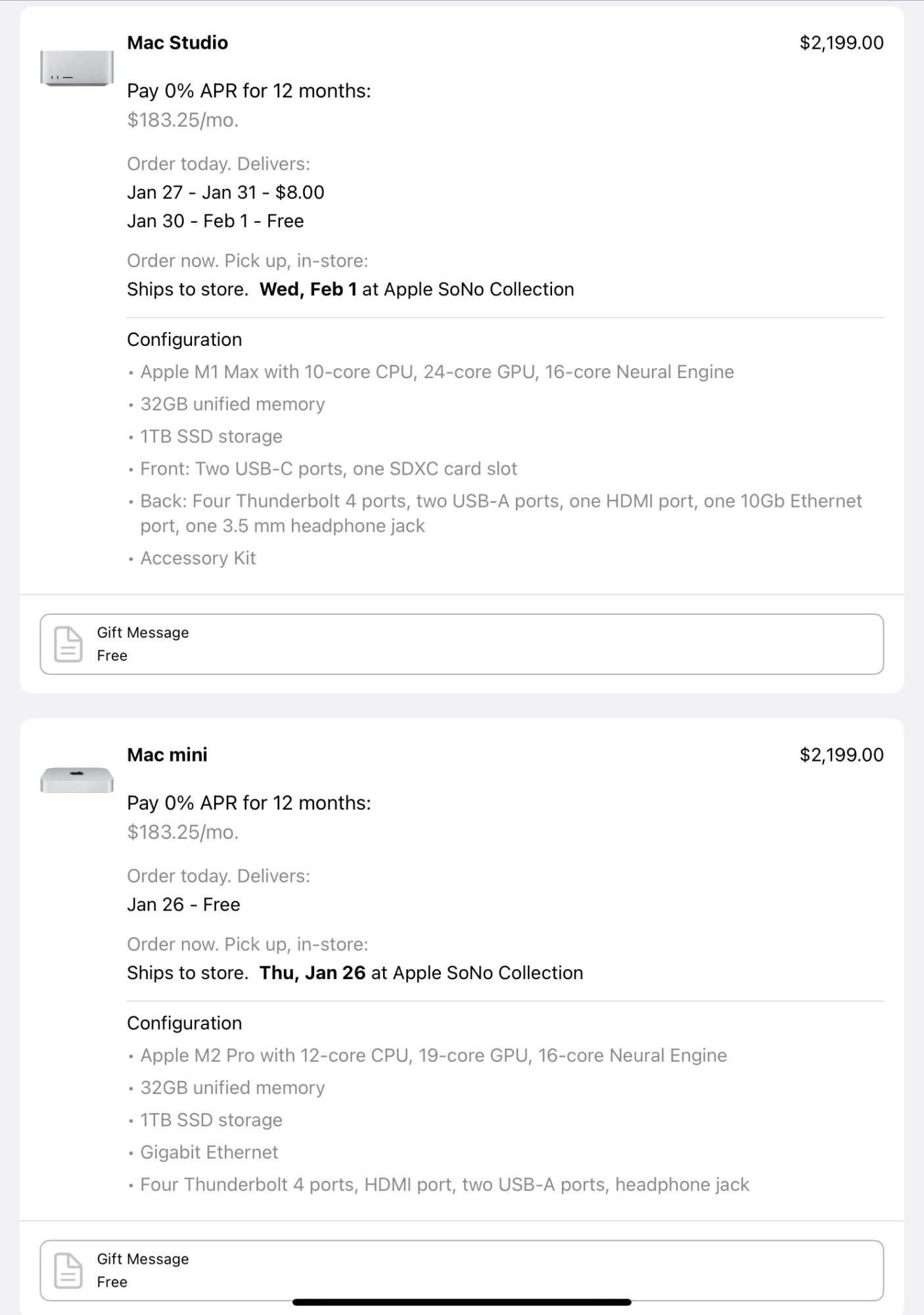924x1315 pixels.
Task: Choose the free Jan 30 - Feb 1 delivery
Action: (x=215, y=221)
